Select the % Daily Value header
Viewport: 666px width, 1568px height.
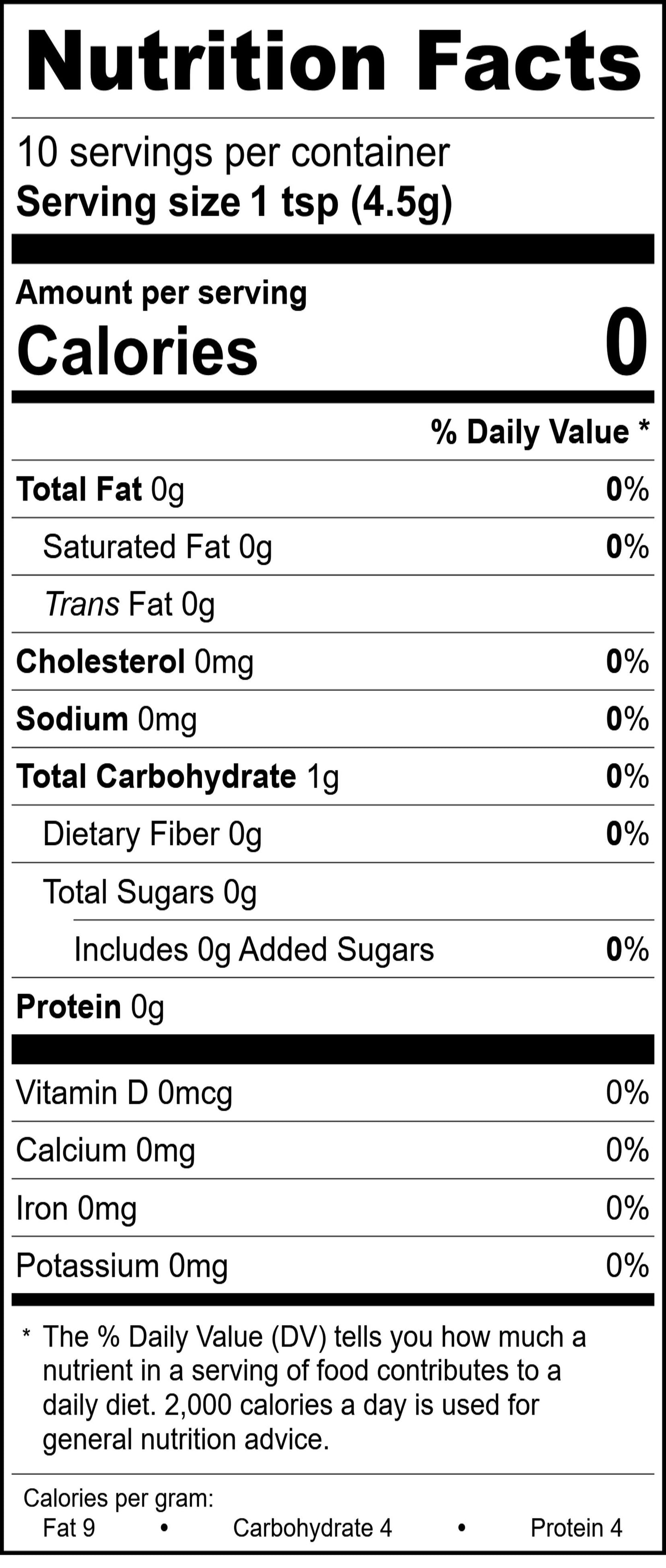539,432
